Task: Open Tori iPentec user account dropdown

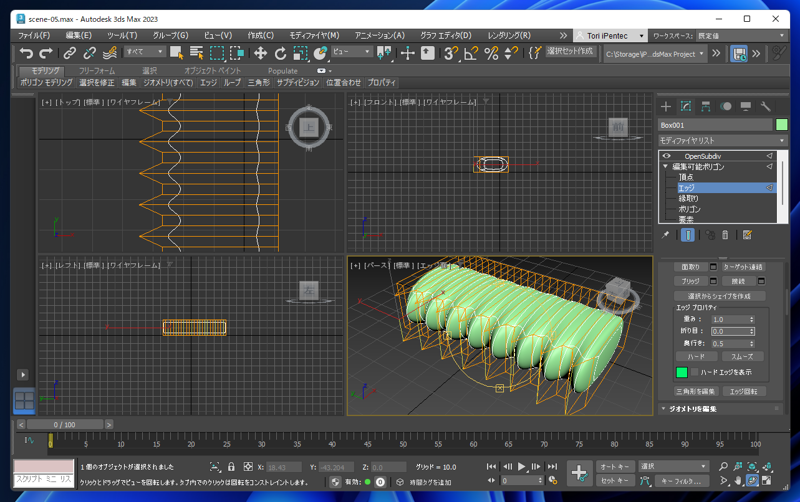Action: pos(610,36)
